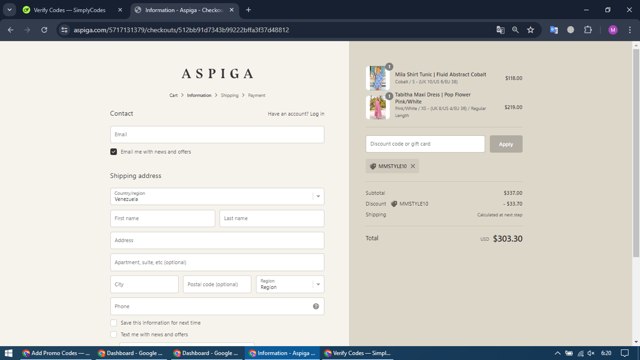Select the Shipping breadcrumb step
Screen dimensions: 640x360
coord(229,95)
